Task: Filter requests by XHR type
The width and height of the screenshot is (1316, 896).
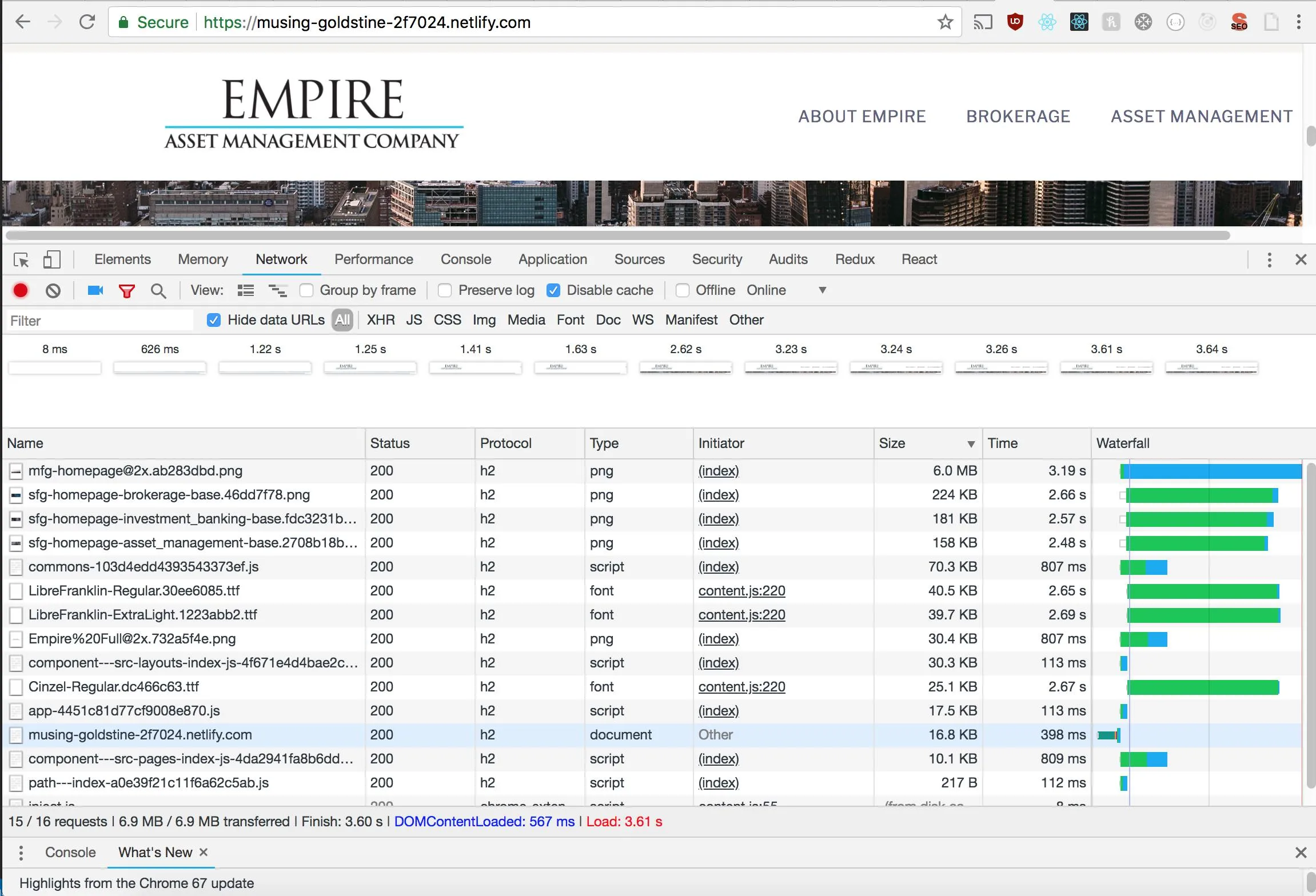Action: [381, 320]
